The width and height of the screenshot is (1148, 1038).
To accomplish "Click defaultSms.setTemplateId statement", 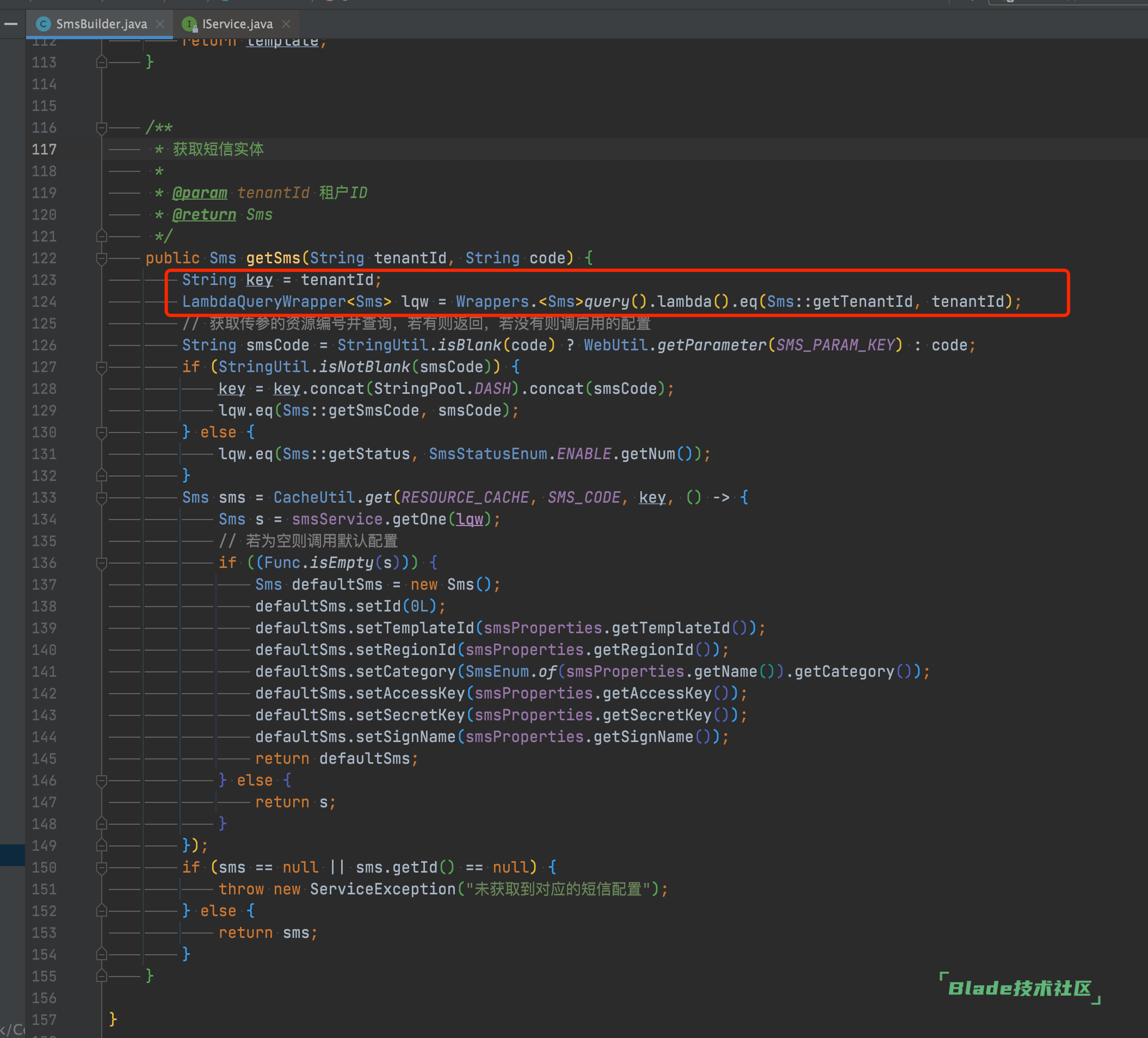I will coord(510,628).
